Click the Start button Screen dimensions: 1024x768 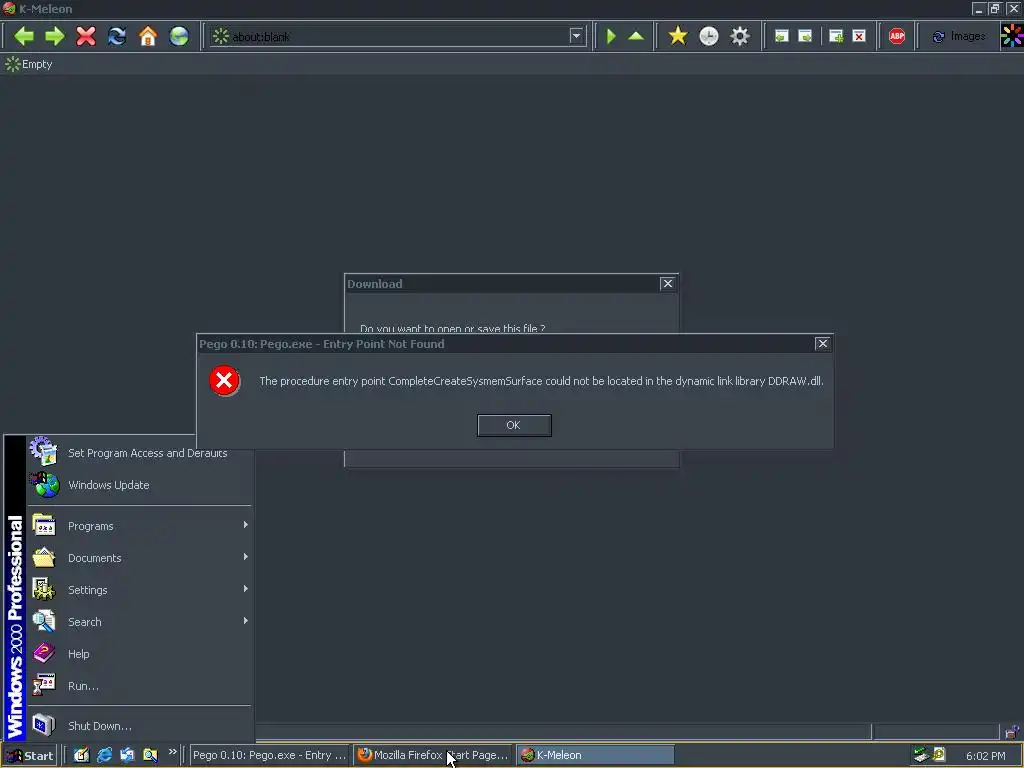29,756
